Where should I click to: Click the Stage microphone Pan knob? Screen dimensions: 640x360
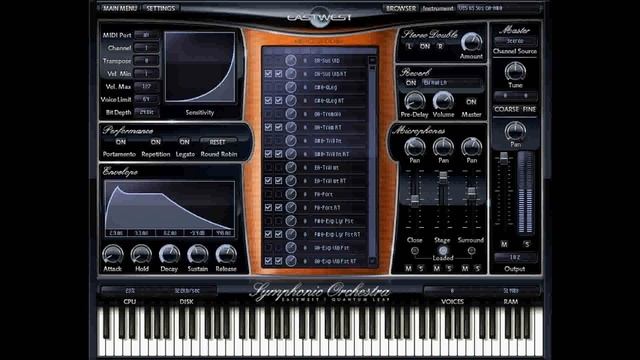click(443, 147)
